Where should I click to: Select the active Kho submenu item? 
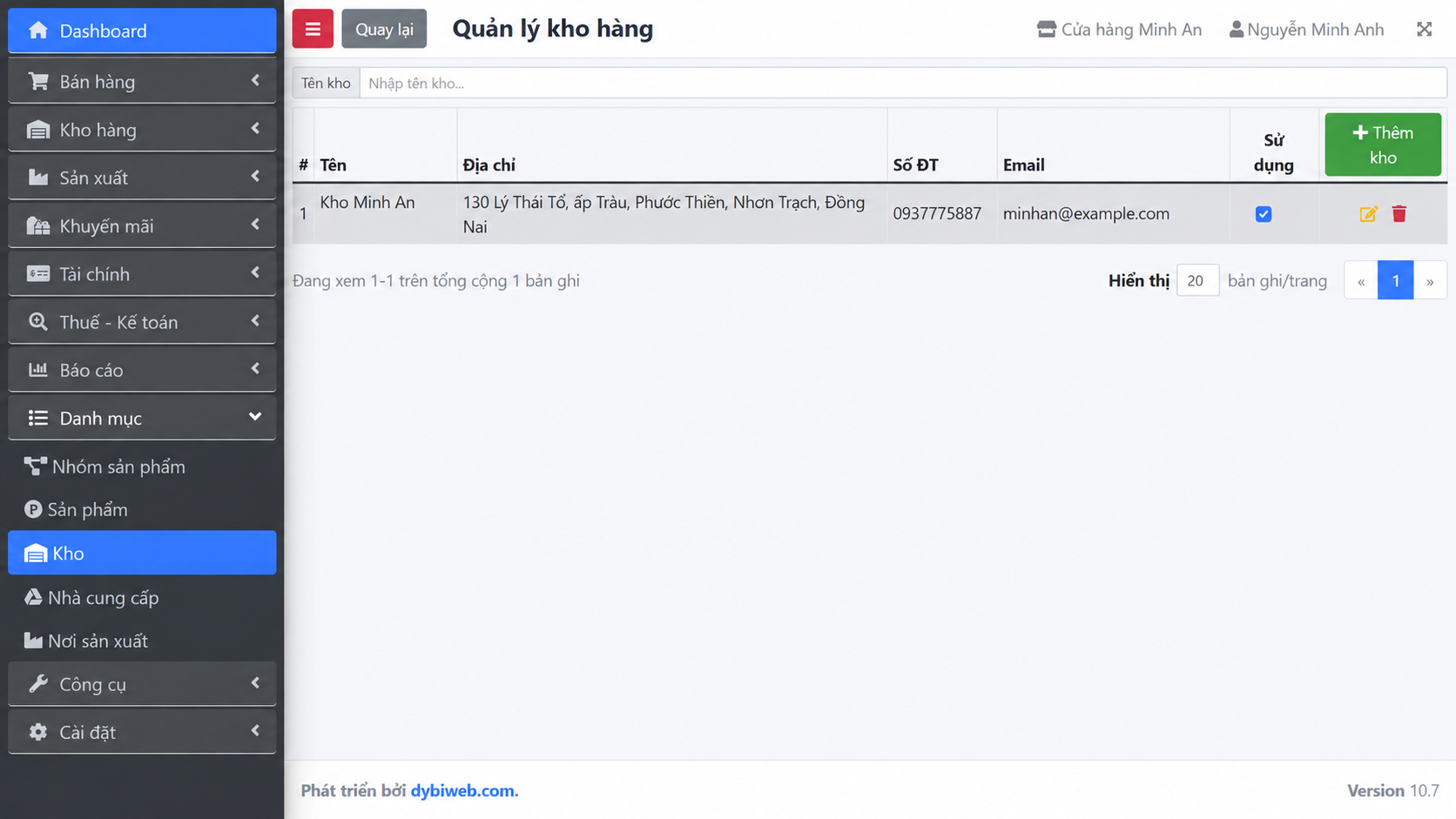[x=142, y=553]
